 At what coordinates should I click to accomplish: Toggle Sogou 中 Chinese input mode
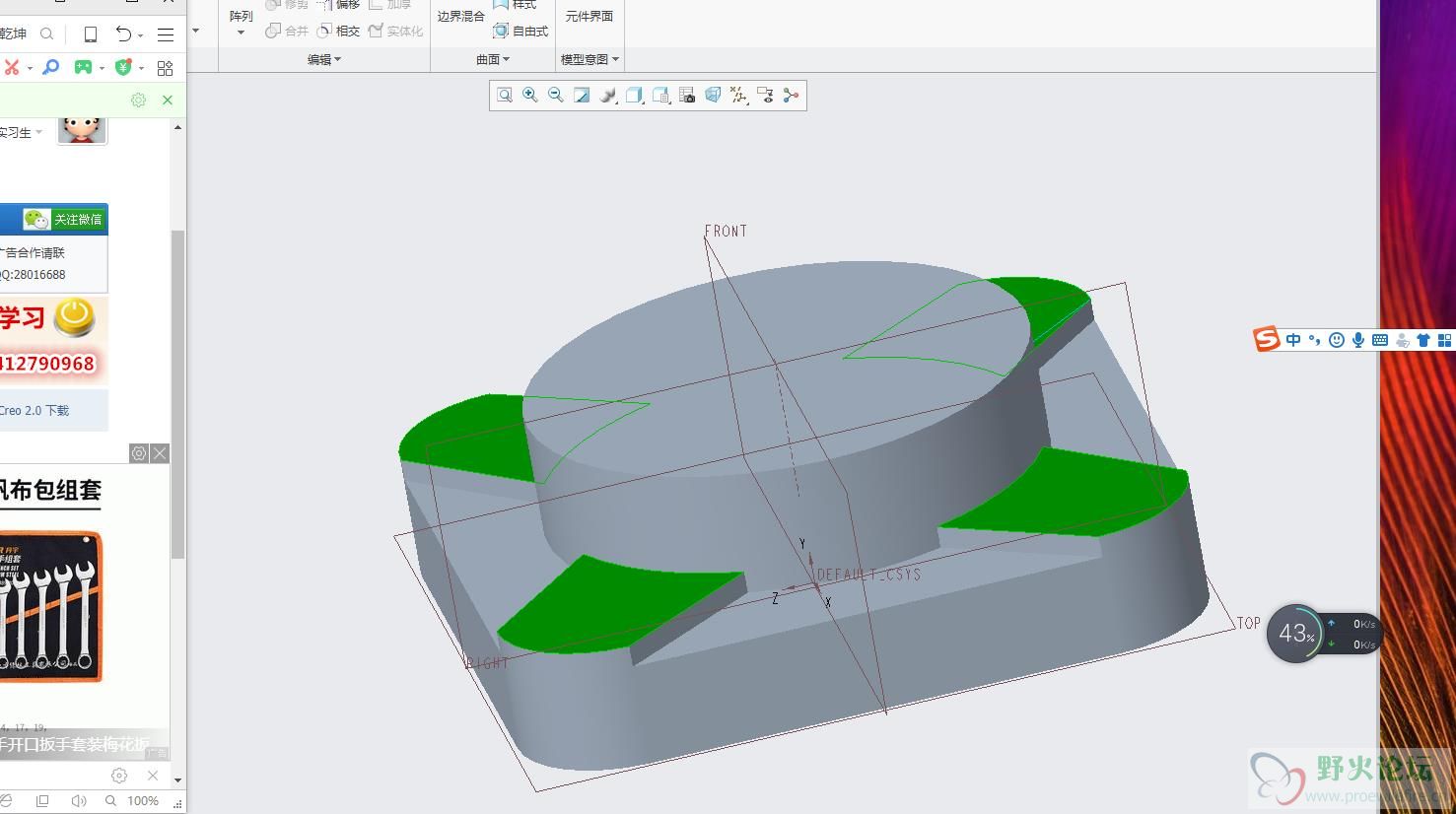click(x=1293, y=340)
